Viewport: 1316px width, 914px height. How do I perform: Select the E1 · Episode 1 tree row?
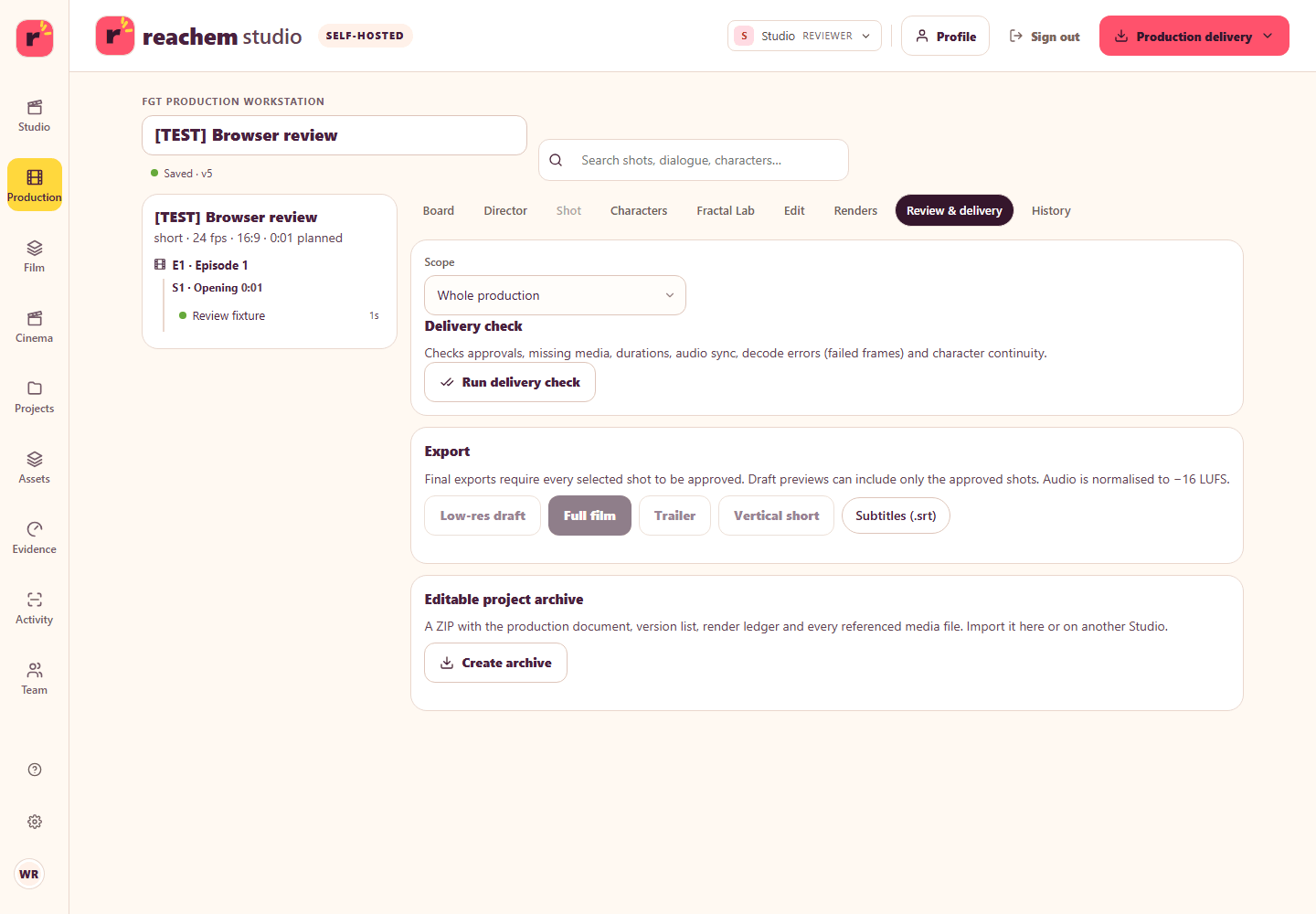[x=270, y=265]
